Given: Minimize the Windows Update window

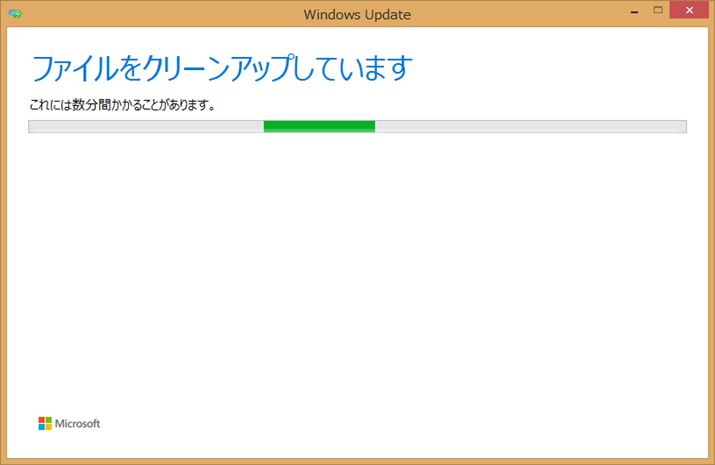Looking at the screenshot, I should click(x=637, y=10).
